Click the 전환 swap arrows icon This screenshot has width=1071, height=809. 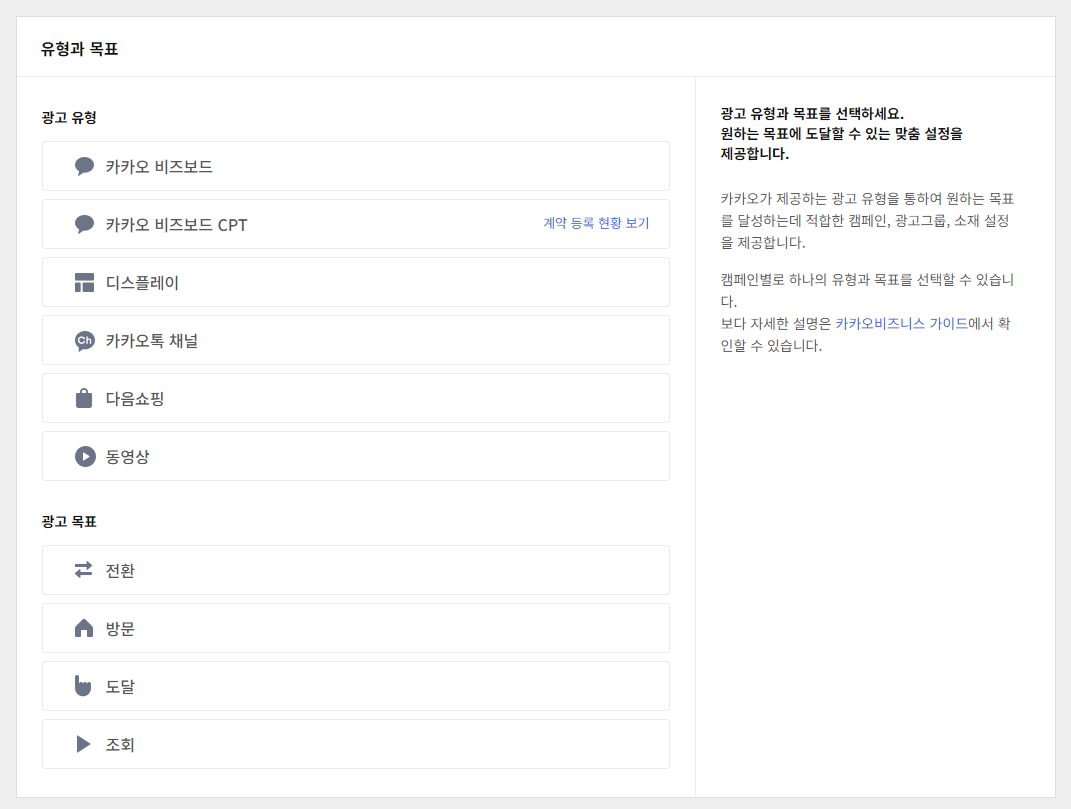(x=83, y=570)
